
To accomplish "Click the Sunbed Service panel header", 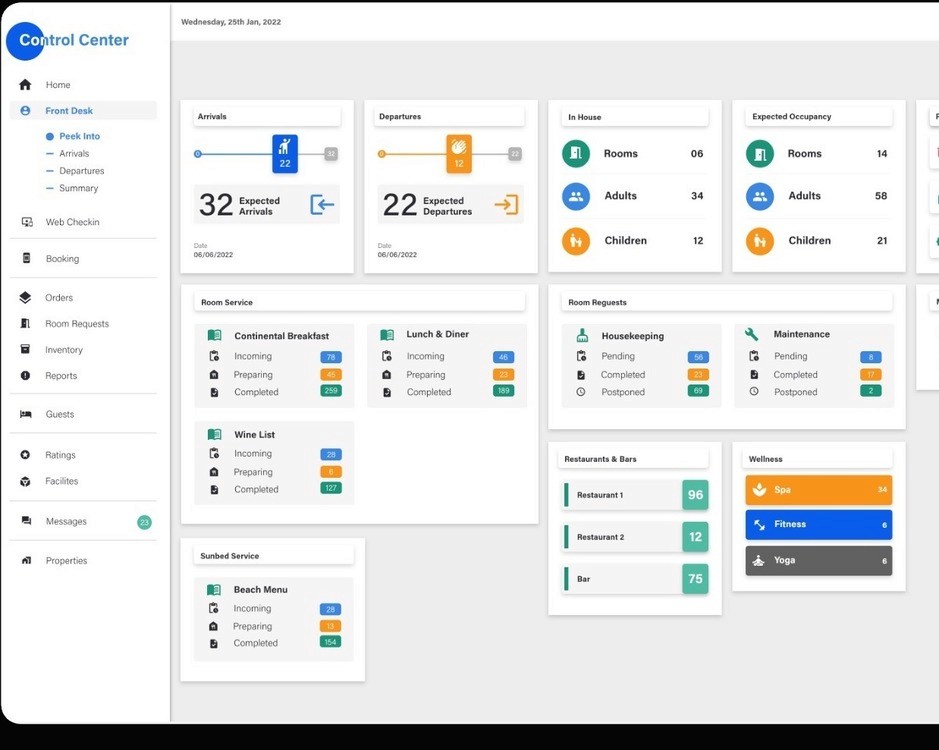I will click(274, 556).
